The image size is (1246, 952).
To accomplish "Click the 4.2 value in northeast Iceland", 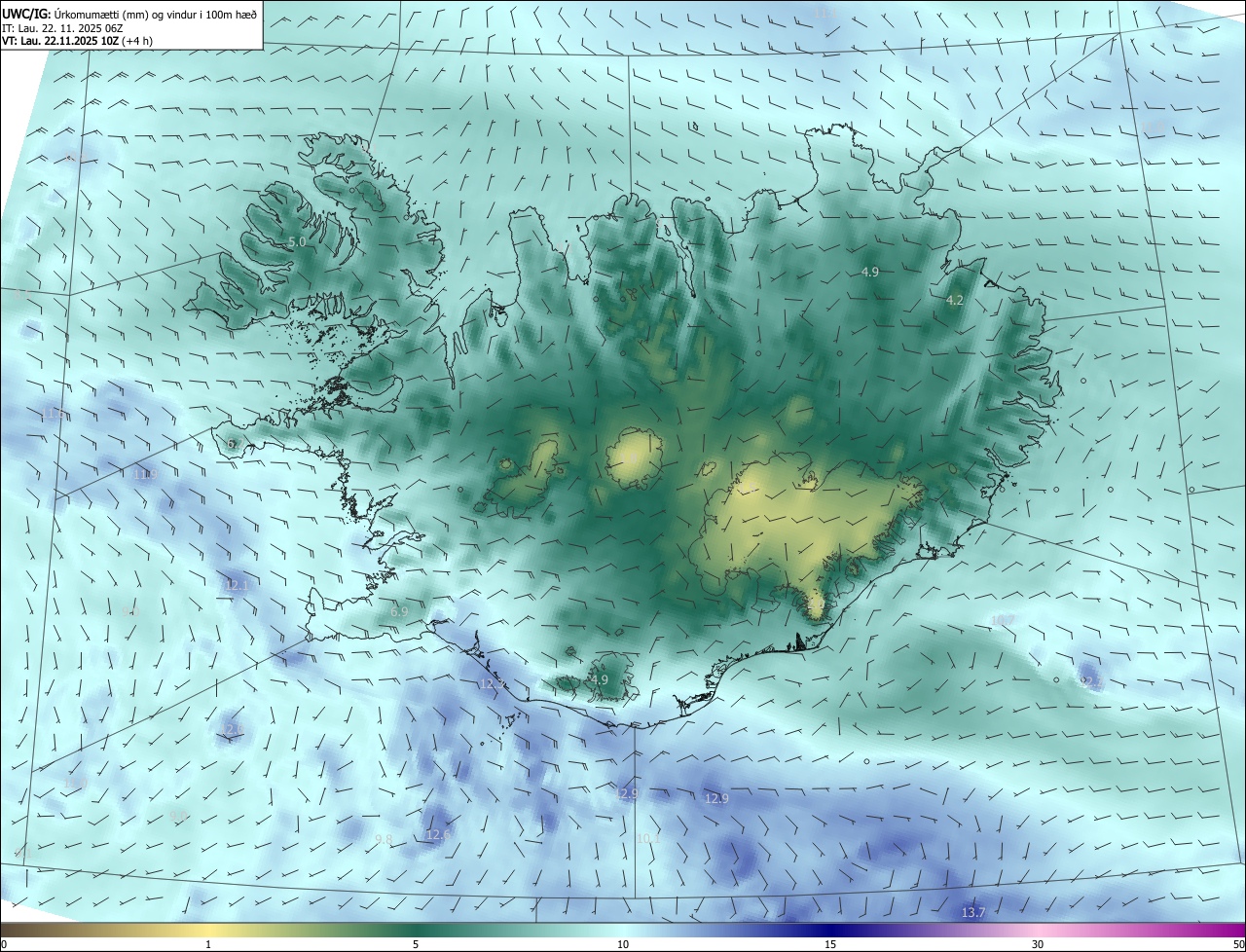I will click(x=955, y=301).
